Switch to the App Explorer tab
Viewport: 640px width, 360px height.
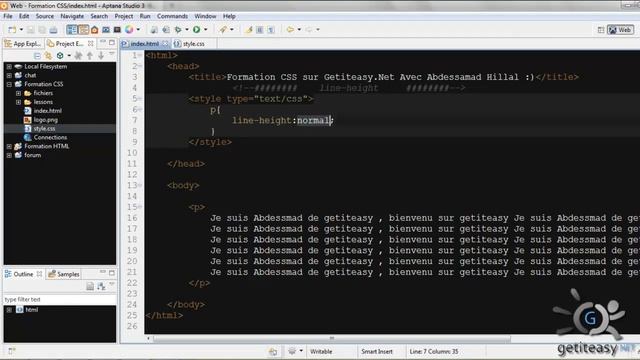pos(23,44)
